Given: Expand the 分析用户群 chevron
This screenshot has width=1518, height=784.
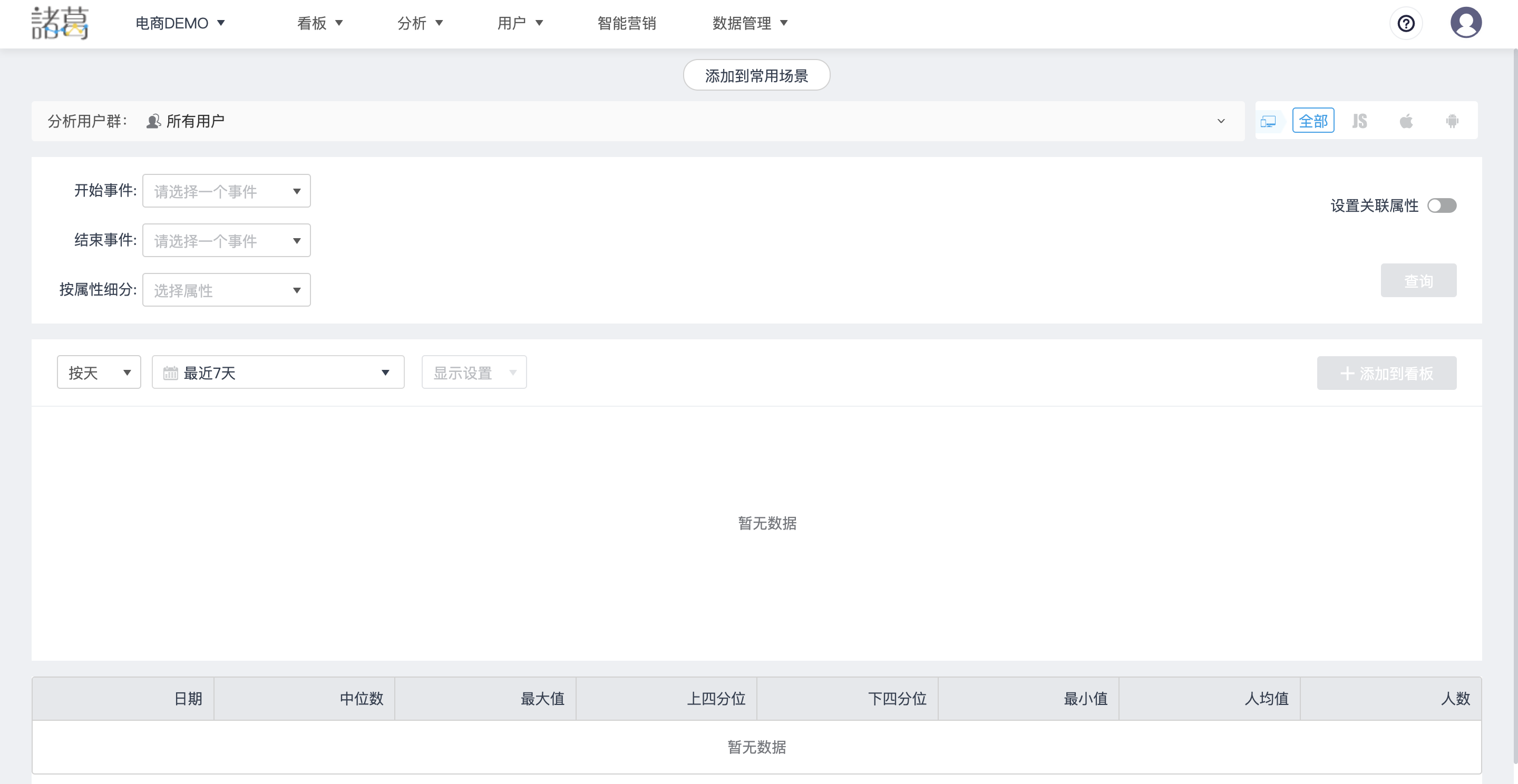Looking at the screenshot, I should click(1221, 121).
